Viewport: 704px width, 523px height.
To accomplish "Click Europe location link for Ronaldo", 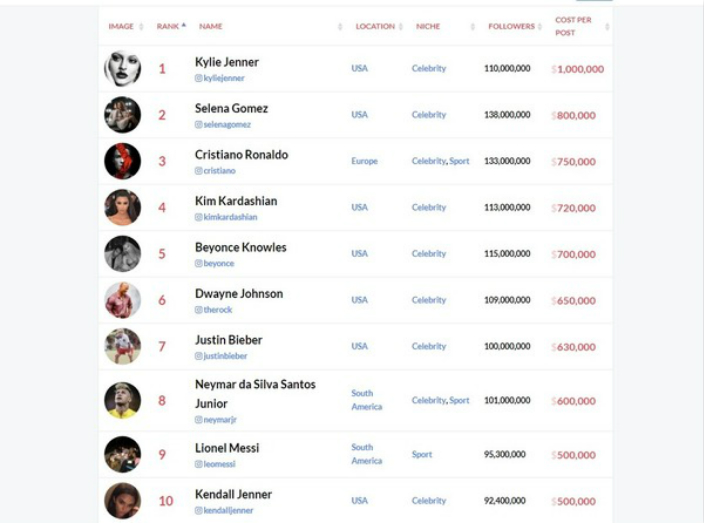I will (x=364, y=161).
